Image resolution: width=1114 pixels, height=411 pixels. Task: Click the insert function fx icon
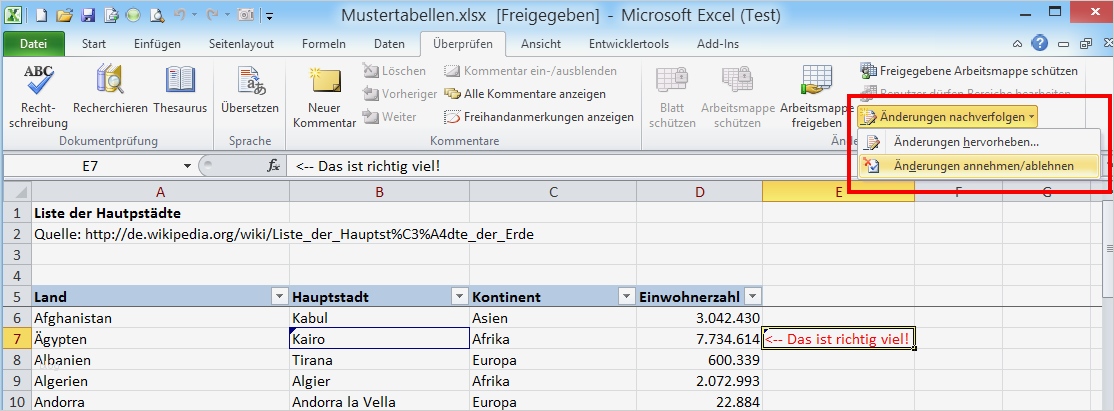pyautogui.click(x=273, y=166)
